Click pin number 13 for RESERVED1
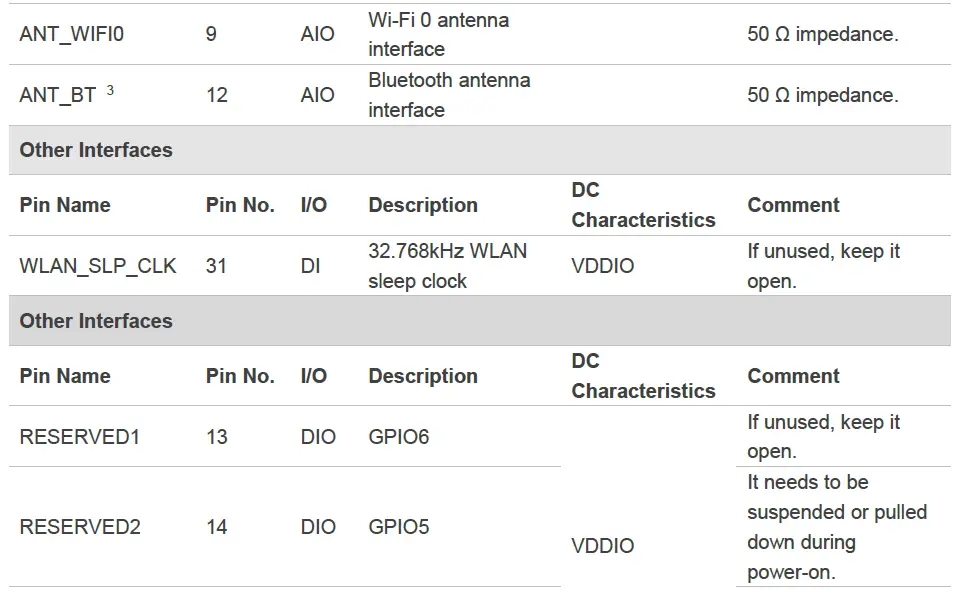Viewport: 954px width, 590px height. click(217, 437)
